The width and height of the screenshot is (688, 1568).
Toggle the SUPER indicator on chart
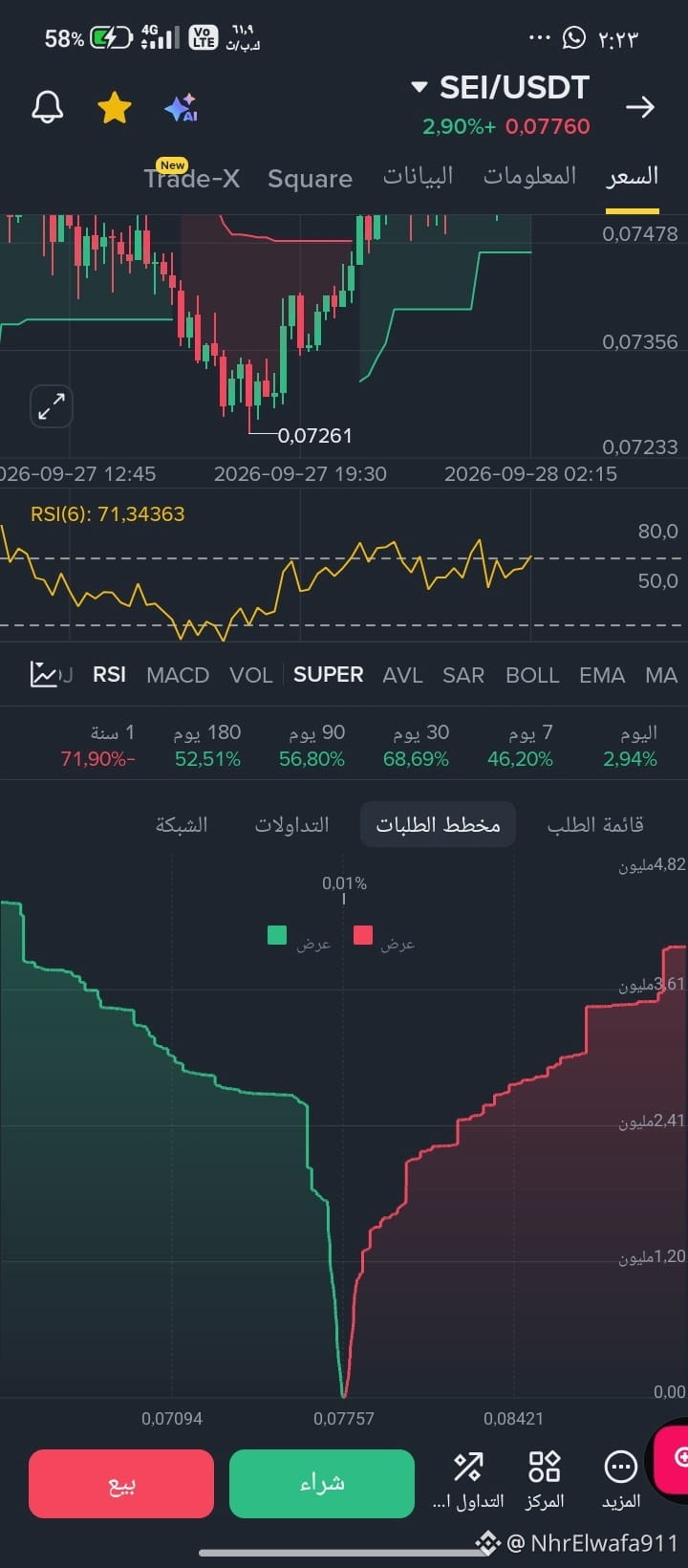[x=328, y=674]
